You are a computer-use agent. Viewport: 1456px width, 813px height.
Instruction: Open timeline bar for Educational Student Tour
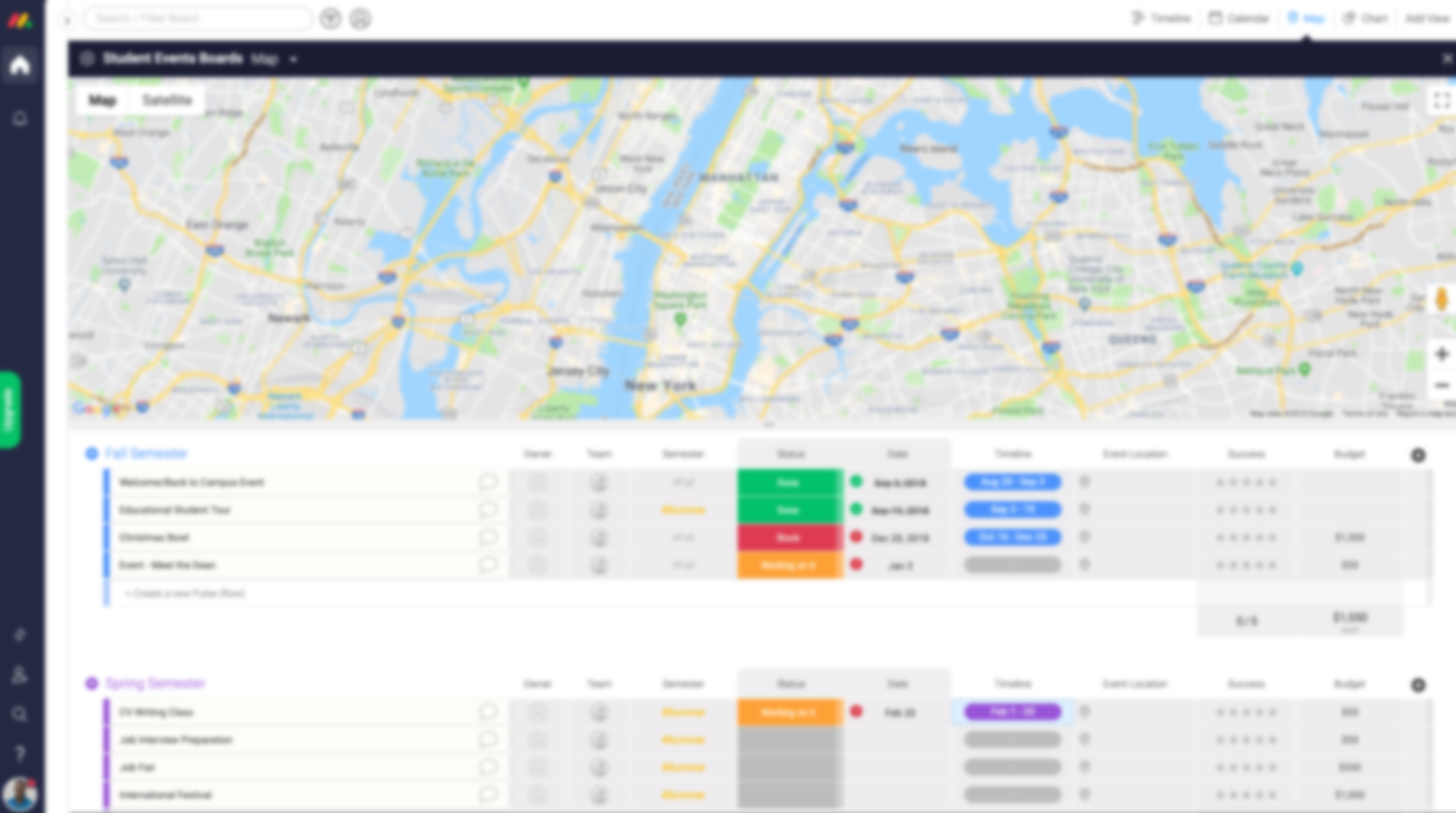(1013, 510)
